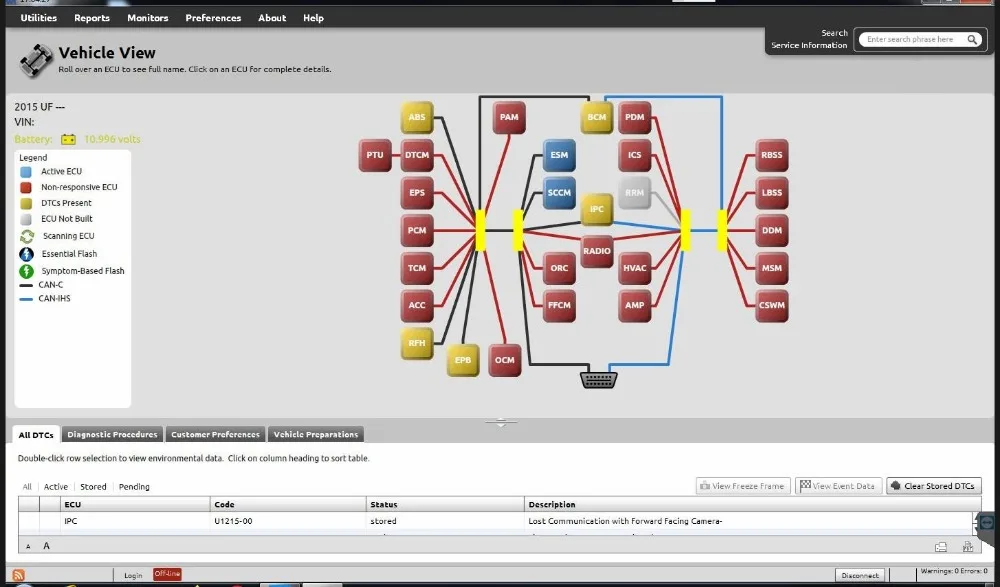Select the EPS ECU node
1000x587 pixels.
[x=417, y=193]
